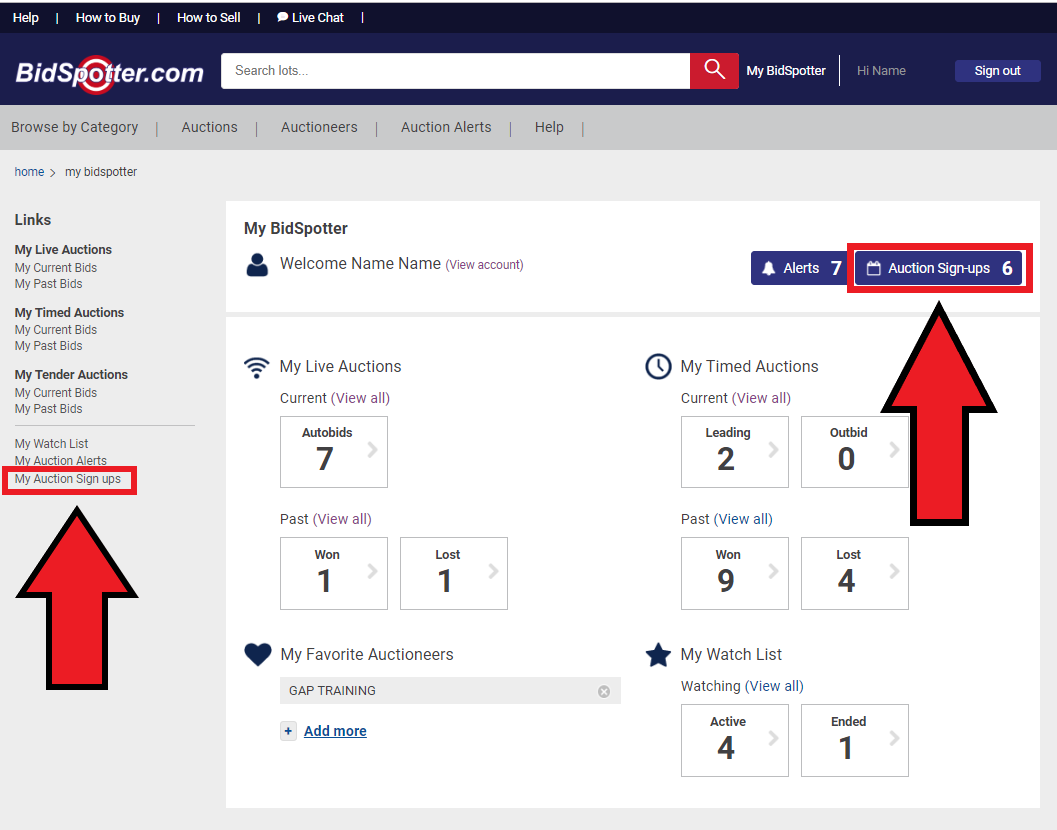Image resolution: width=1057 pixels, height=830 pixels.
Task: Open the Leading tile showing 2
Action: coord(735,452)
